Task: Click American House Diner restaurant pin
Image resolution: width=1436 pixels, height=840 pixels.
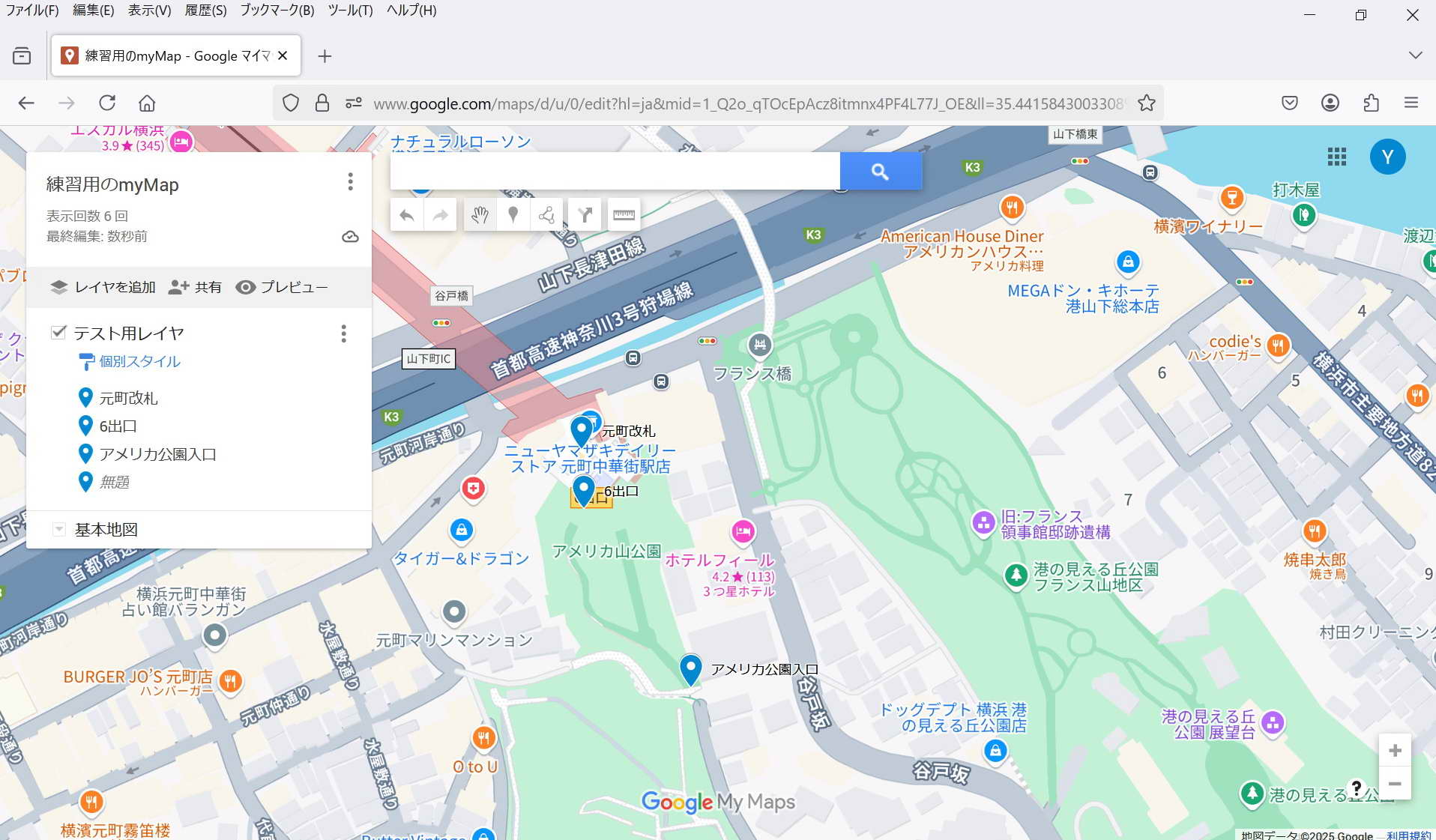Action: [1012, 208]
